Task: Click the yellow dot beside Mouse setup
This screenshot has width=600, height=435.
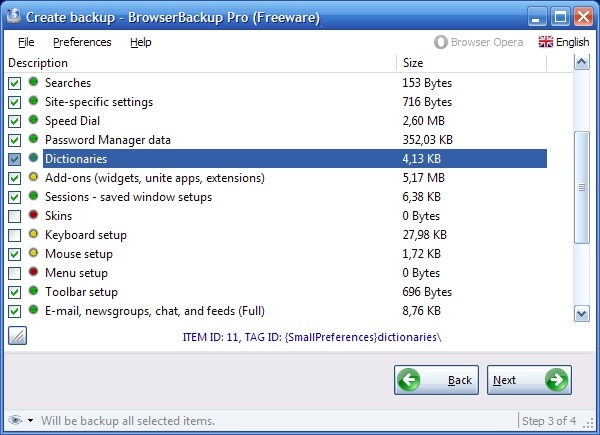Action: [x=34, y=253]
